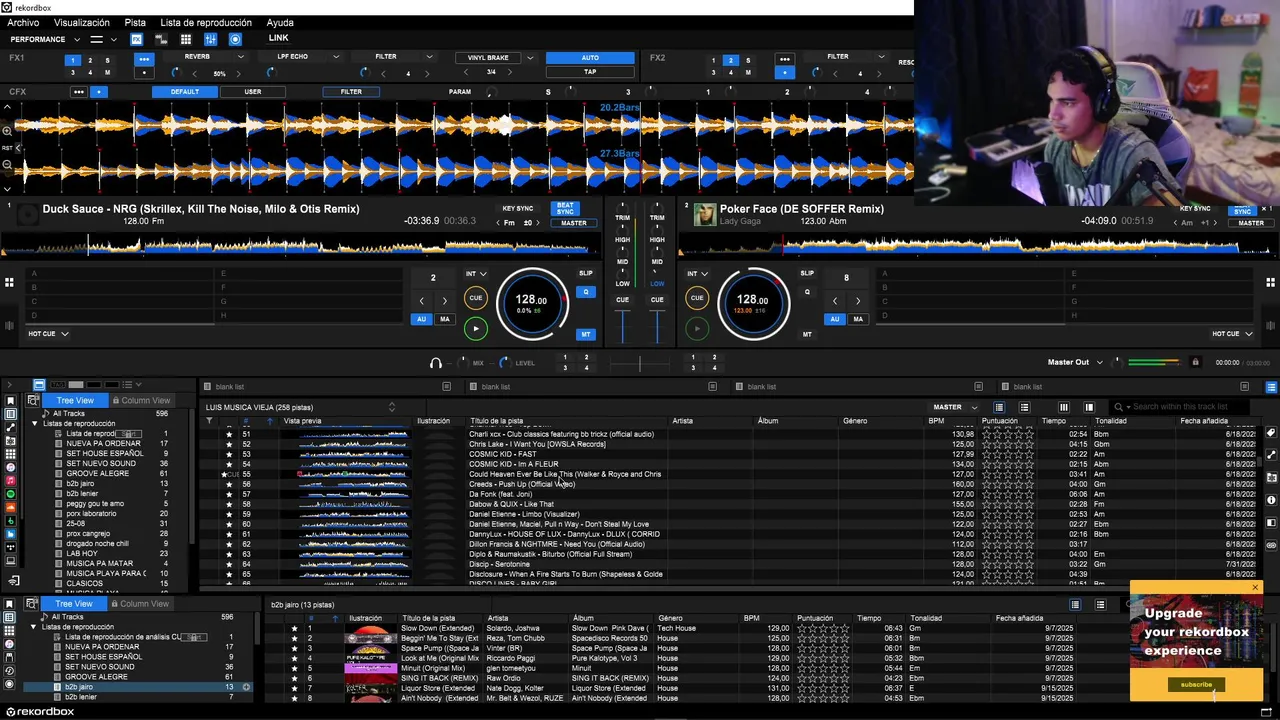Toggle FX1 AUTO beat mode
The image size is (1280, 720).
click(590, 58)
